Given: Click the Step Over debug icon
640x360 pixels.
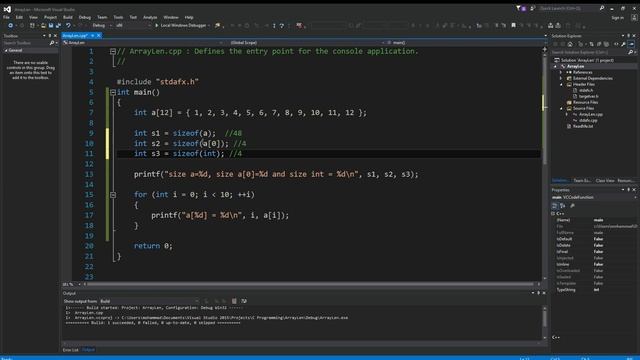Looking at the screenshot, I should tap(282, 25).
